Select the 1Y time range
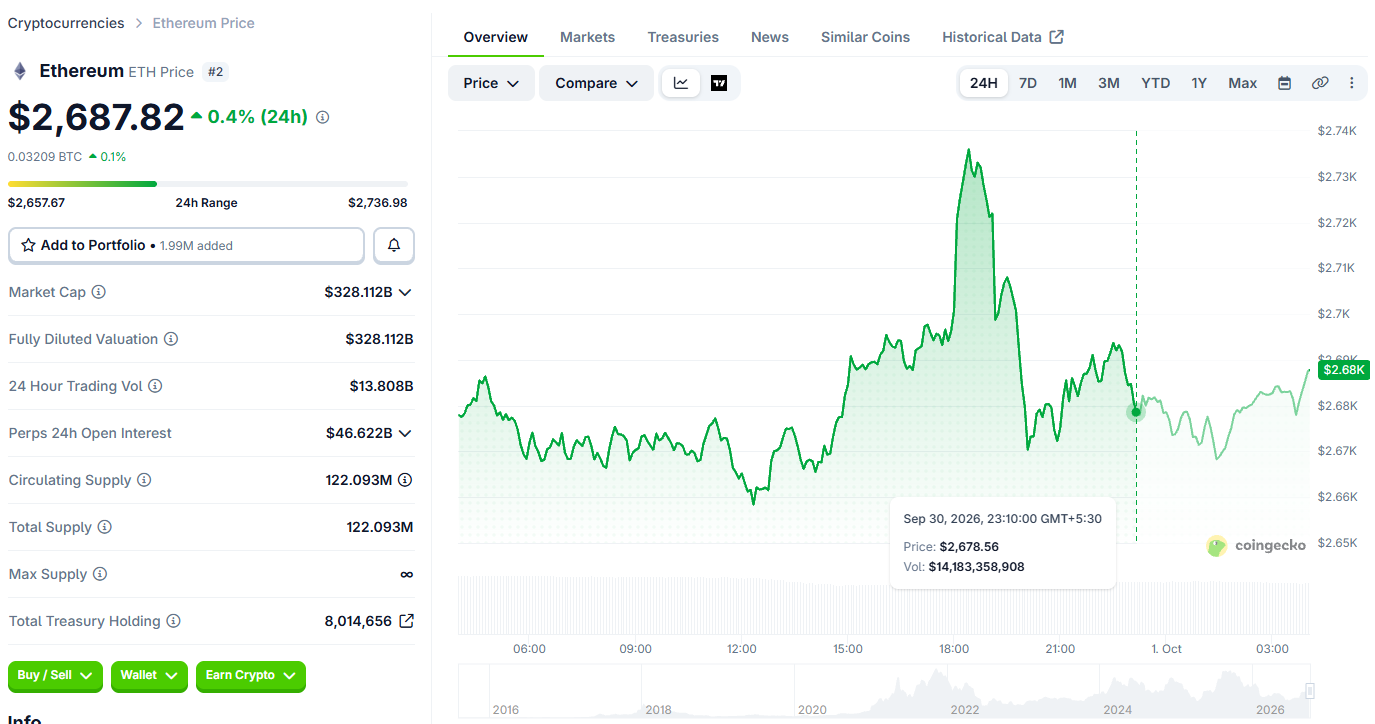 1199,83
